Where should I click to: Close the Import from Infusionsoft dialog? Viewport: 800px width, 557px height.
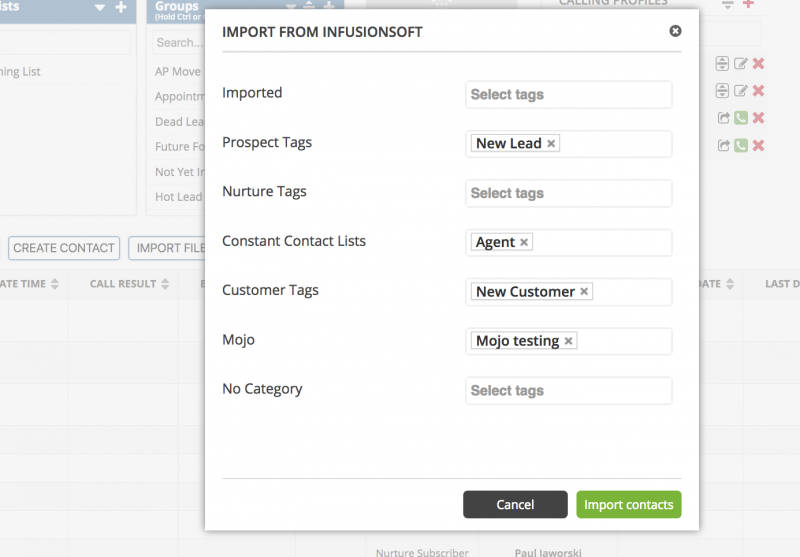pyautogui.click(x=675, y=31)
